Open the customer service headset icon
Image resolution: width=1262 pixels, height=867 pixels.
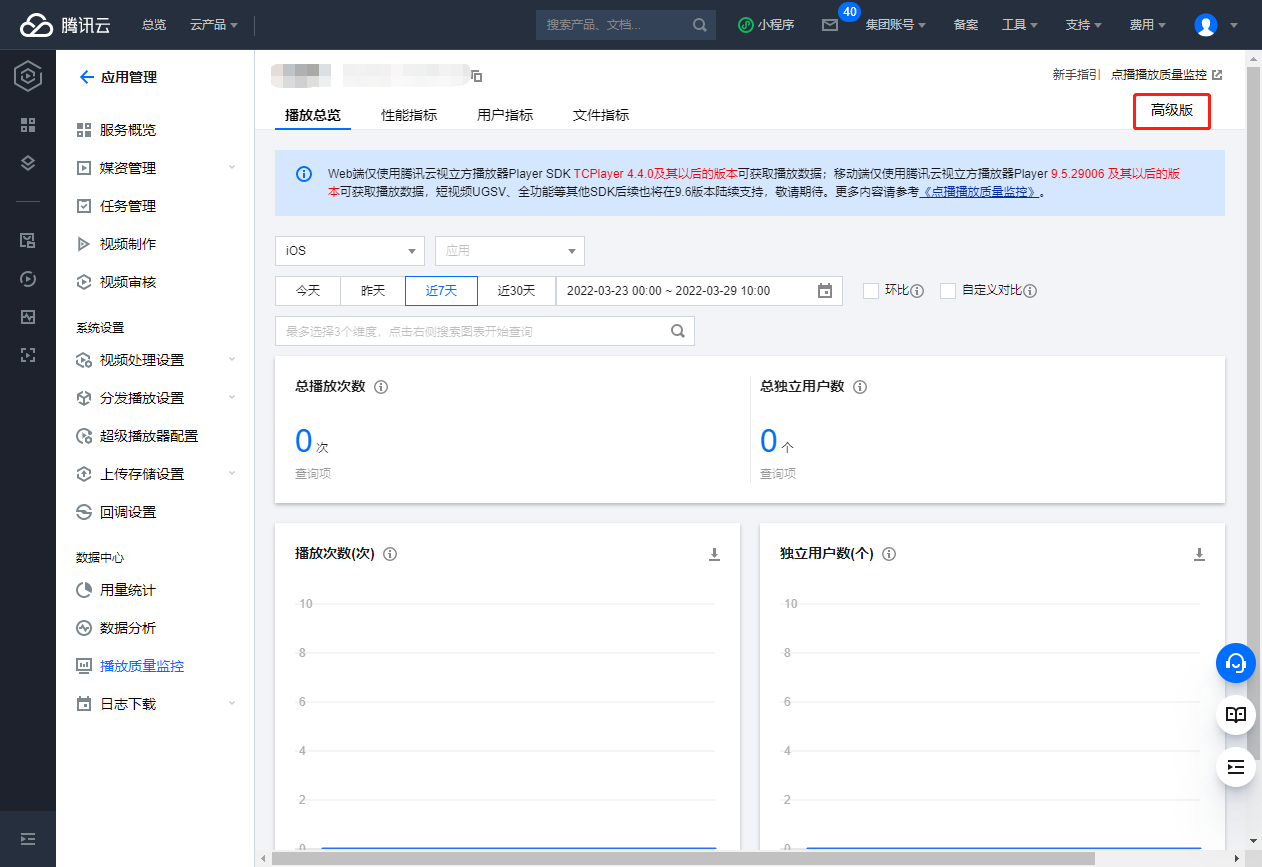click(x=1236, y=663)
